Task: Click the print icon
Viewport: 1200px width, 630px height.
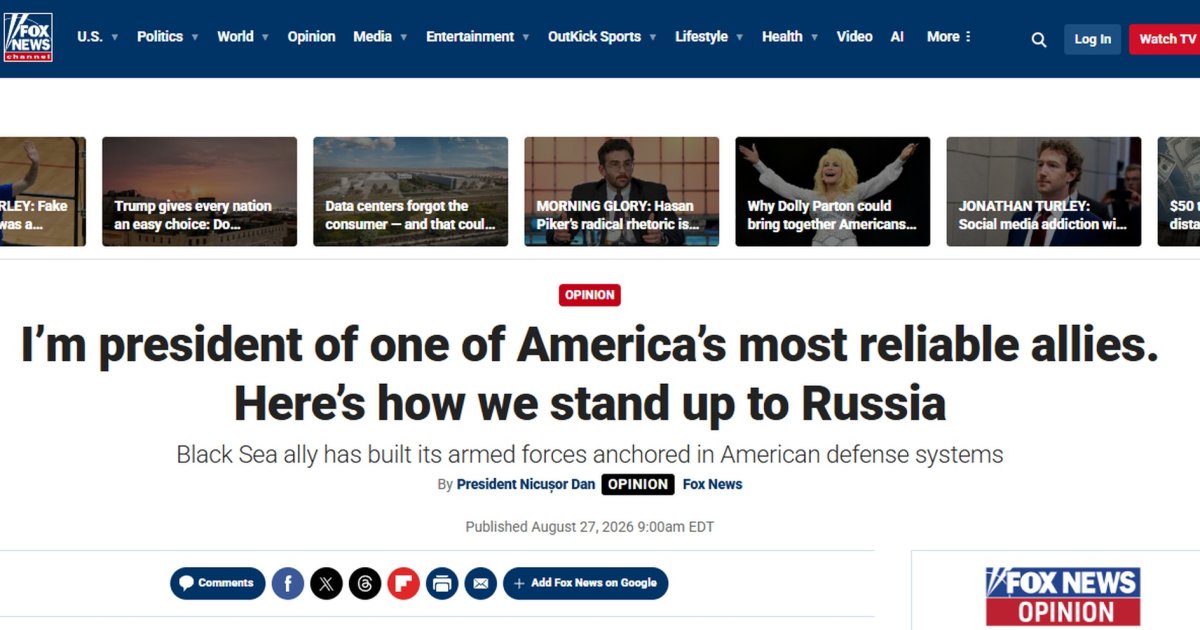Action: pos(442,583)
